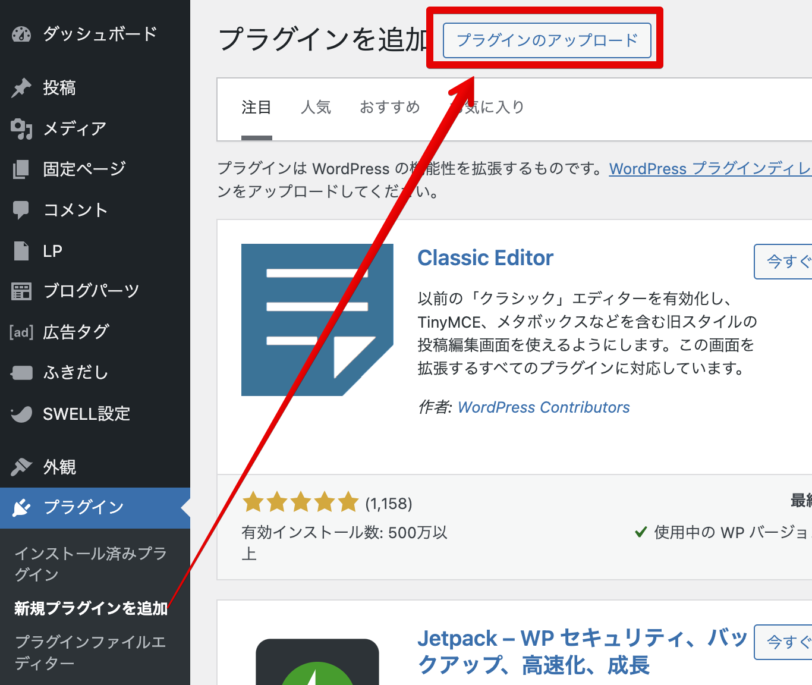
Task: Click the balloon icon beside ふきだし
Action: click(21, 373)
